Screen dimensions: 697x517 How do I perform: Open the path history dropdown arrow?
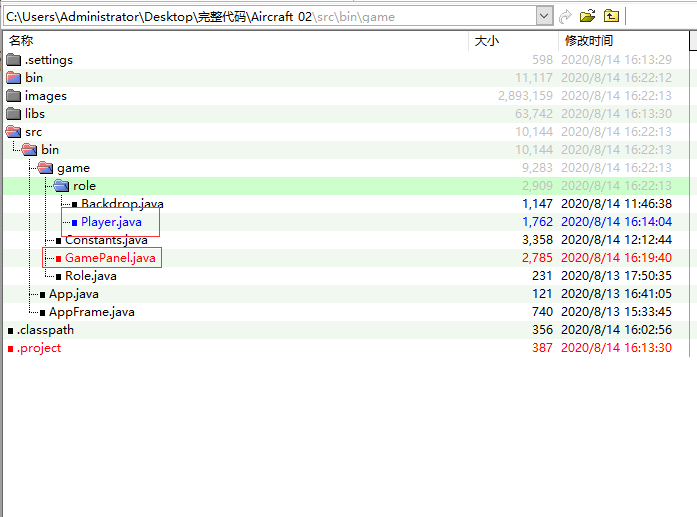(544, 16)
